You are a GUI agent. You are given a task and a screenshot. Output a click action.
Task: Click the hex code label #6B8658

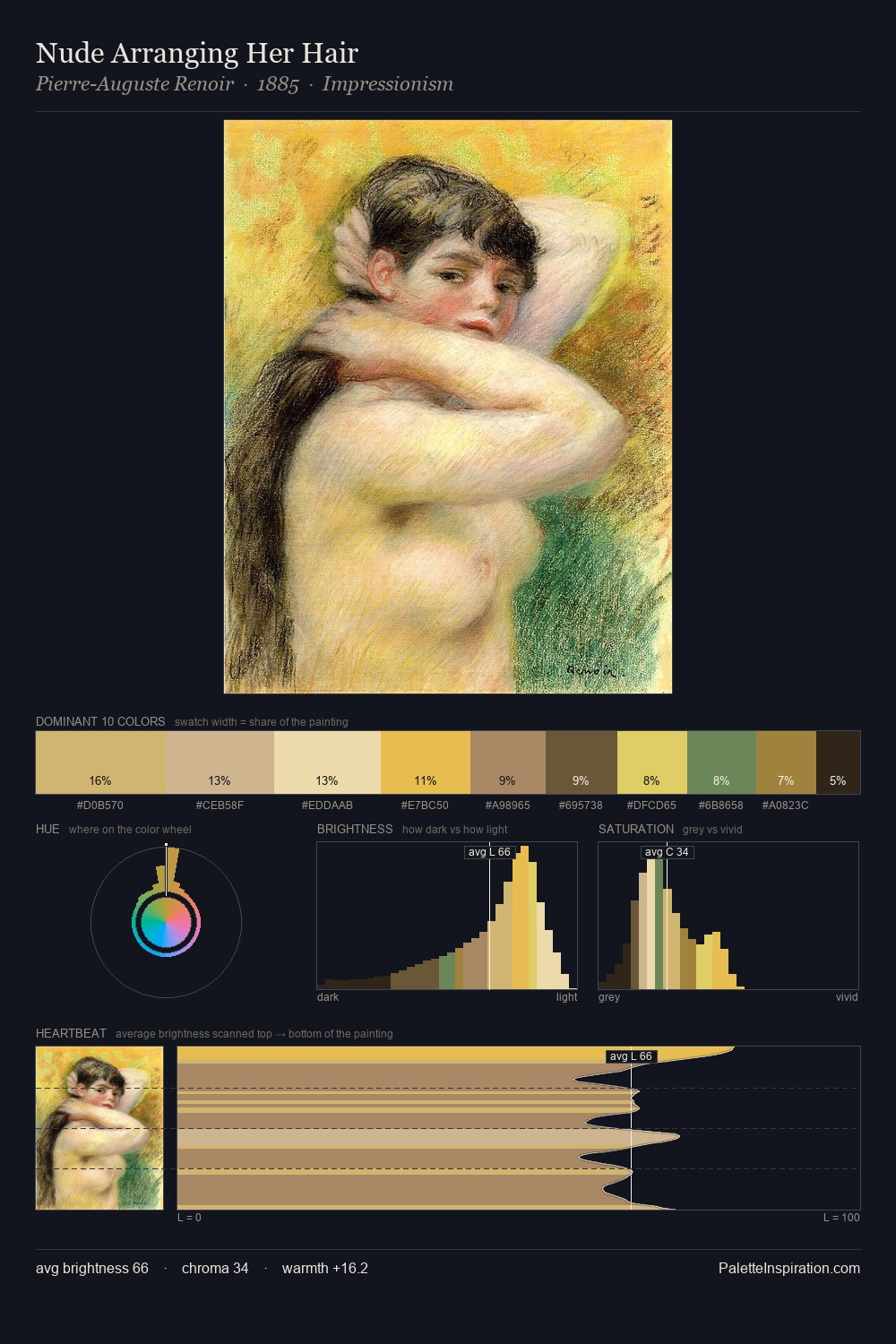click(721, 806)
